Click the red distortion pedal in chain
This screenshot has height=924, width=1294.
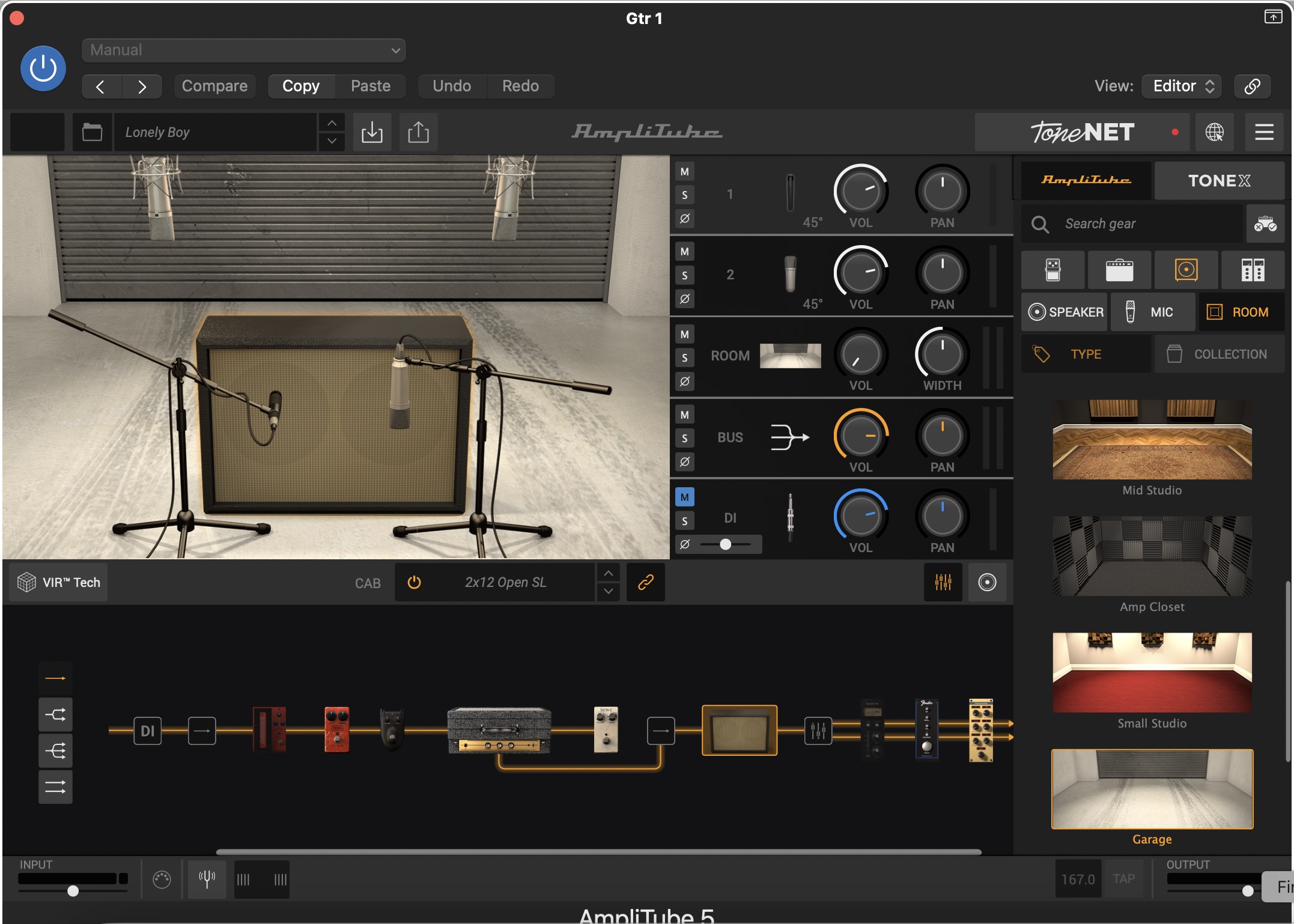[336, 730]
